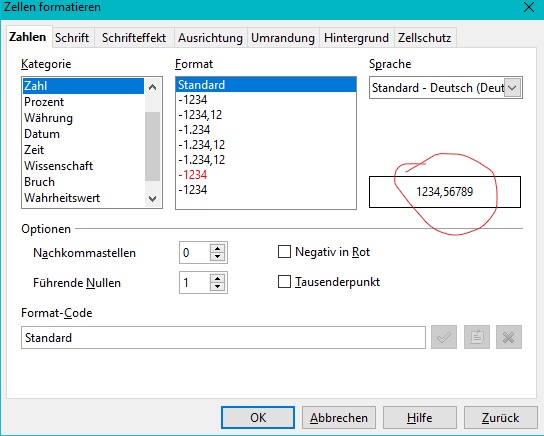Close the Zellen formatieren dialog

(529, 7)
